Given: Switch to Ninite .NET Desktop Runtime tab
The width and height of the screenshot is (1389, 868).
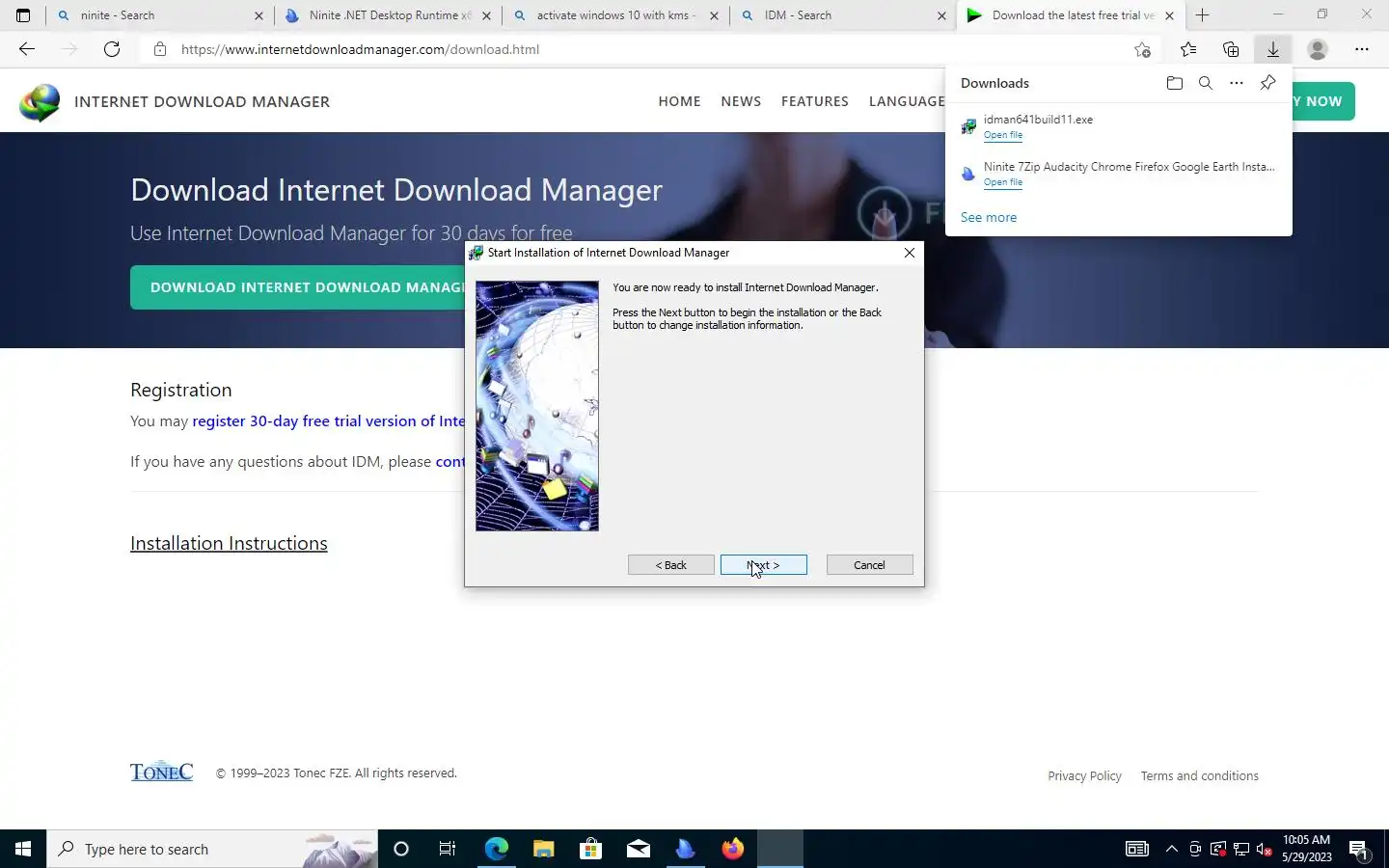Looking at the screenshot, I should point(388,15).
